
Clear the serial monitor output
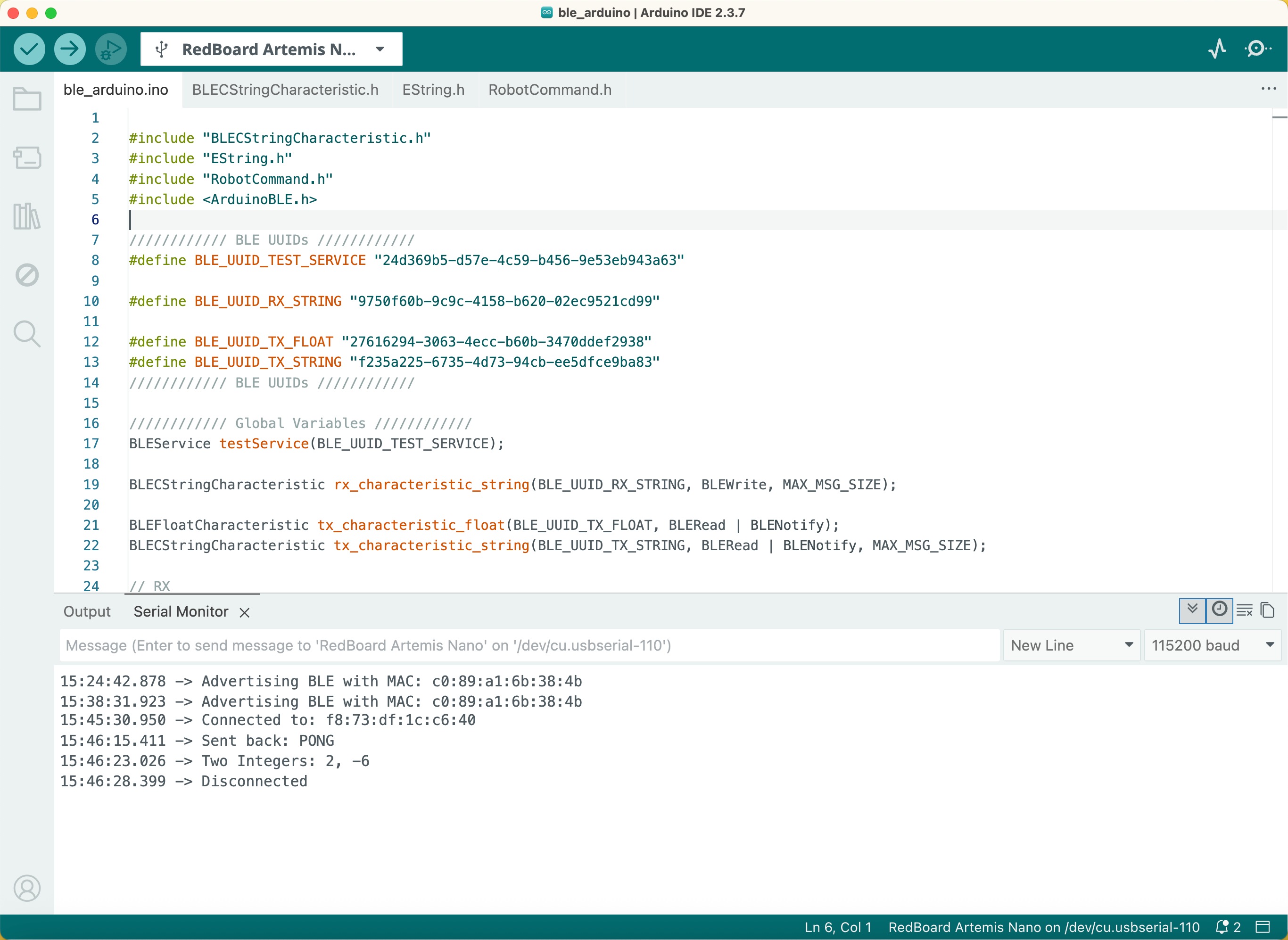point(1245,610)
